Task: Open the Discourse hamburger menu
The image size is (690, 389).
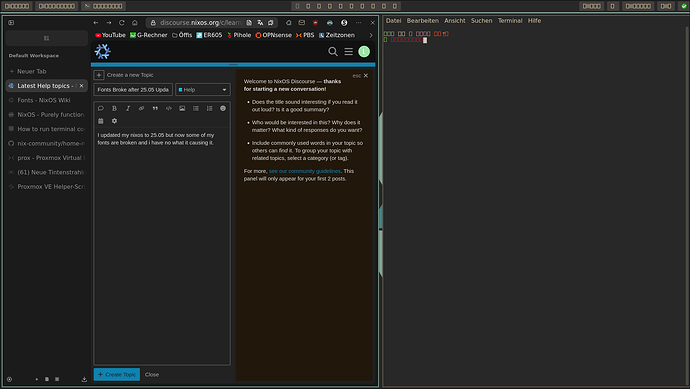Action: [349, 52]
